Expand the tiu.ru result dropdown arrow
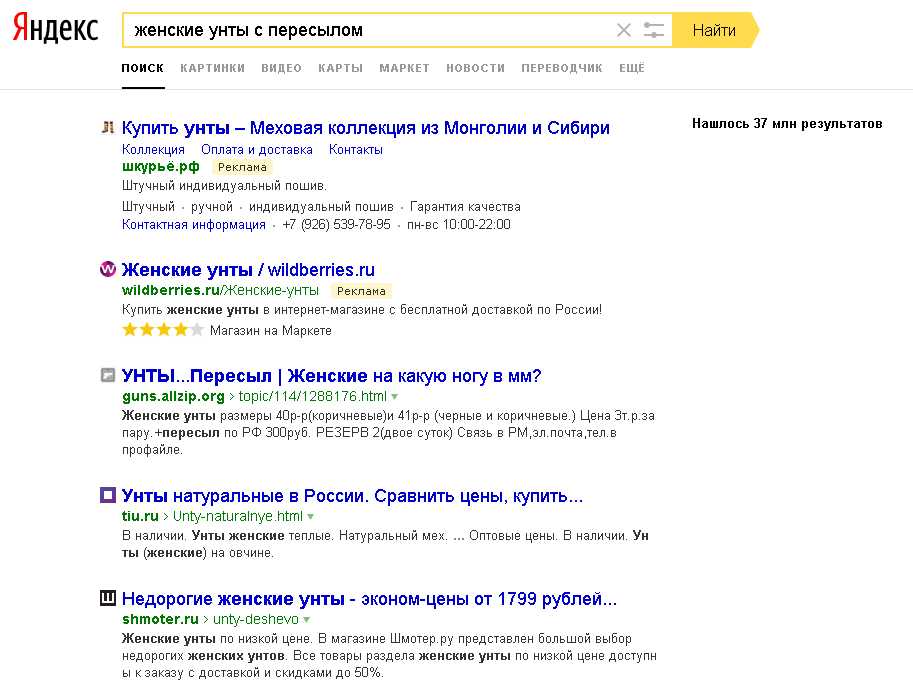The height and width of the screenshot is (693, 913). pyautogui.click(x=311, y=517)
